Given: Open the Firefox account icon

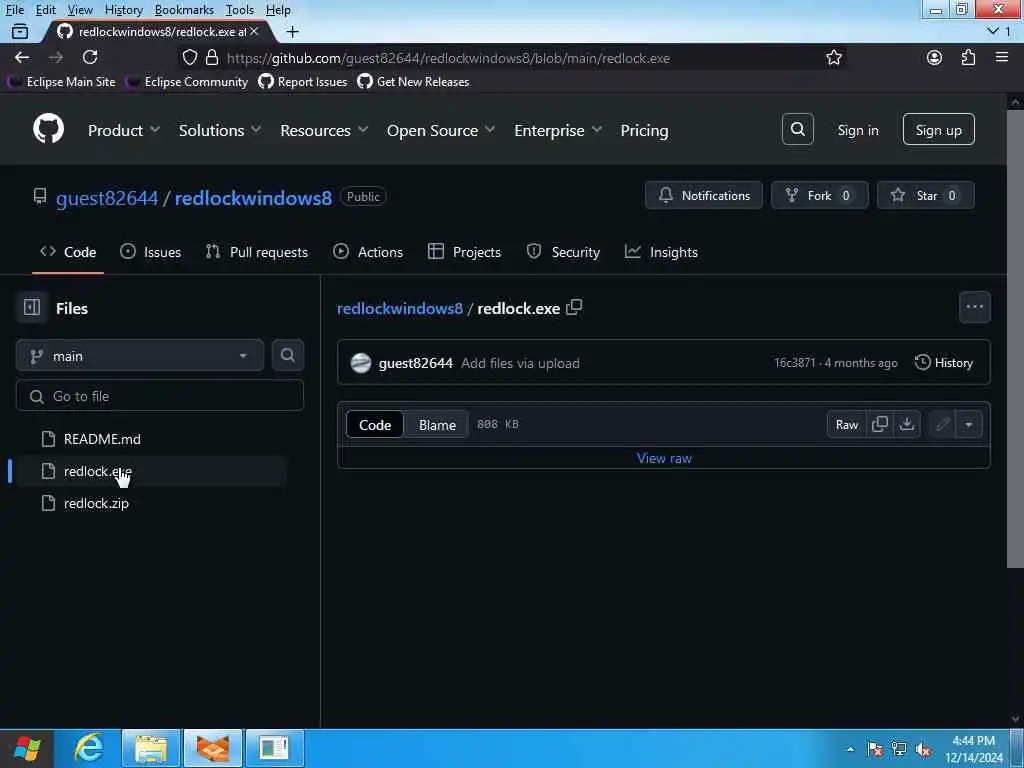Looking at the screenshot, I should click(x=935, y=57).
